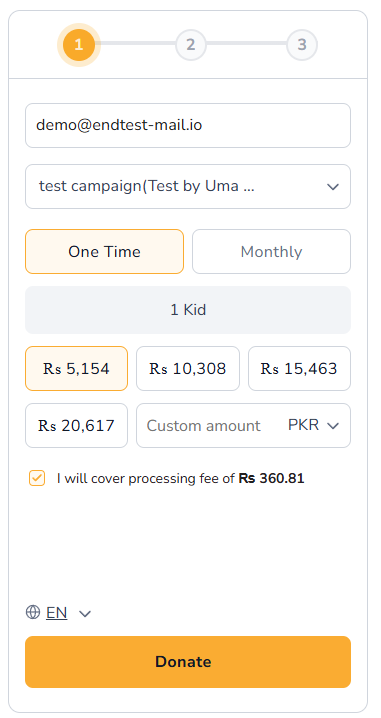Click the campaign dropdown chevron arrow
Image resolution: width=381 pixels, height=718 pixels.
(333, 187)
